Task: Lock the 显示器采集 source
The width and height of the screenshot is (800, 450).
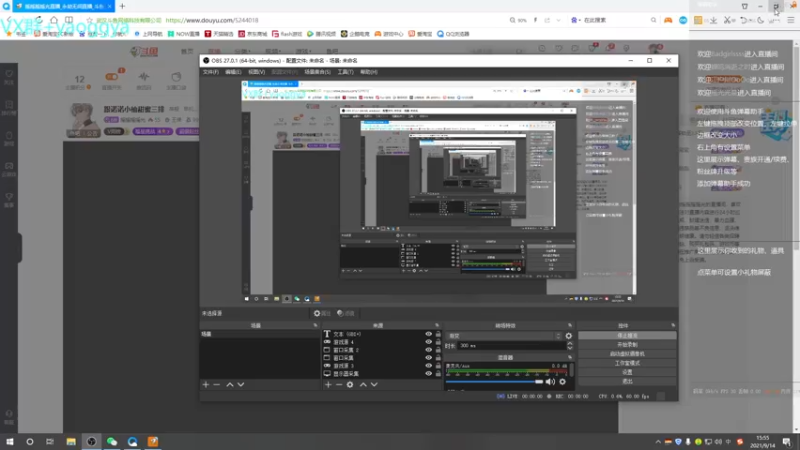Action: [x=438, y=373]
